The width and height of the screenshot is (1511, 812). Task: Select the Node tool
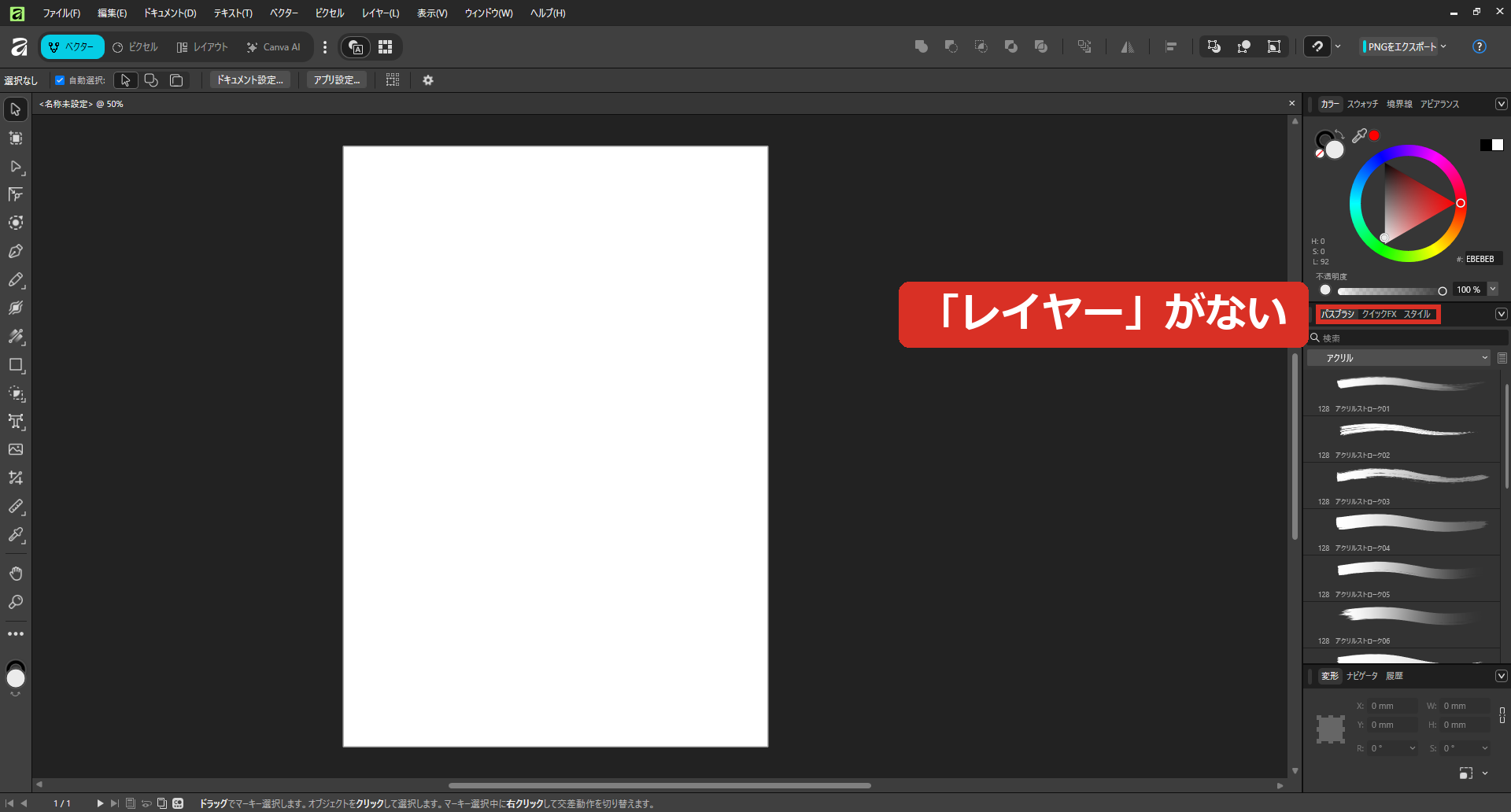16,167
